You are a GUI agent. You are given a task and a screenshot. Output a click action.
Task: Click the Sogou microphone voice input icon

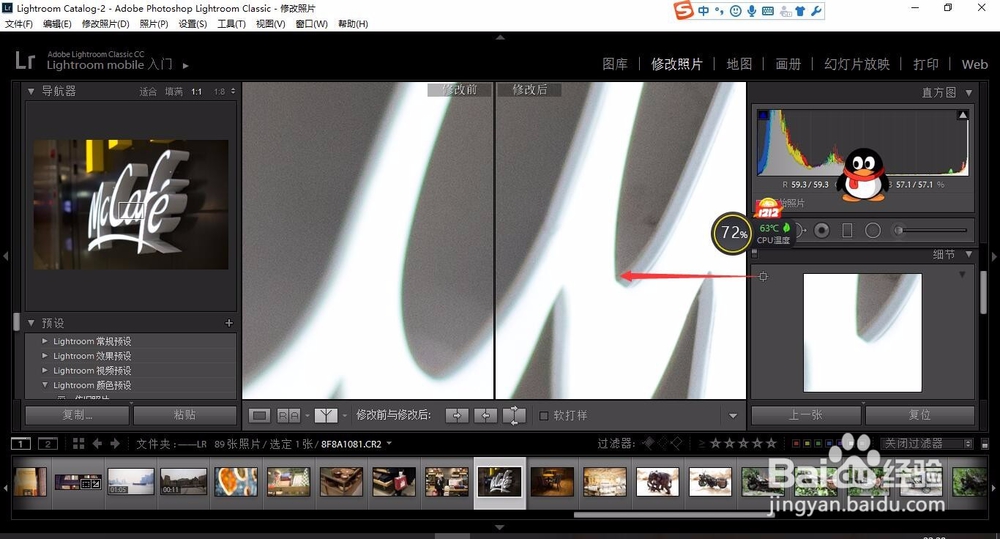[752, 11]
